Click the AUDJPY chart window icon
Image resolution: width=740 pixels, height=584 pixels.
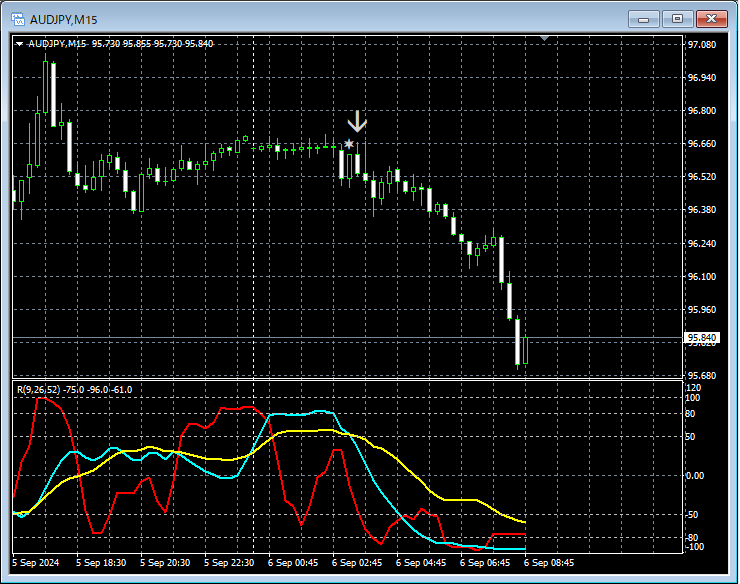pyautogui.click(x=18, y=18)
